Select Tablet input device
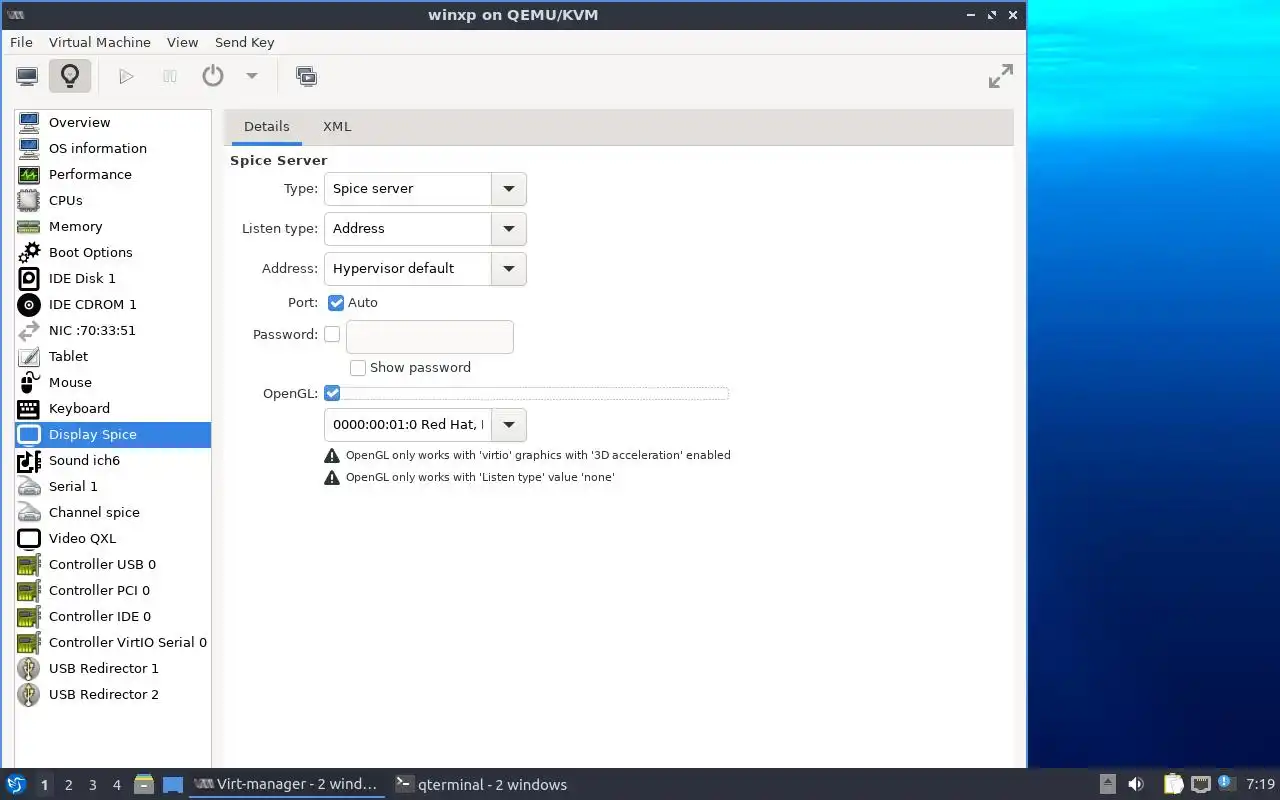 113,356
